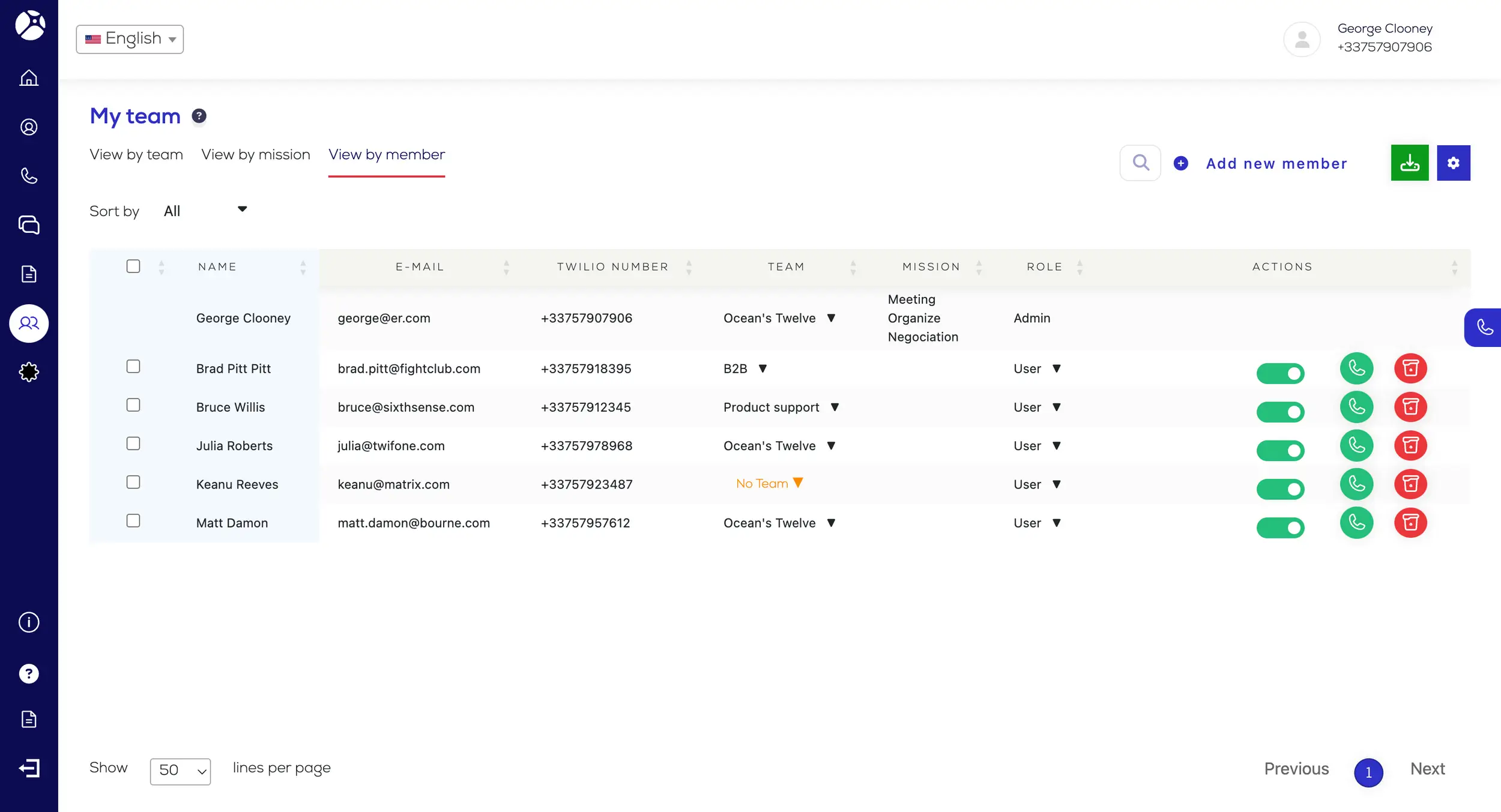This screenshot has width=1501, height=812.
Task: Sort table by Name column header
Action: coord(217,266)
